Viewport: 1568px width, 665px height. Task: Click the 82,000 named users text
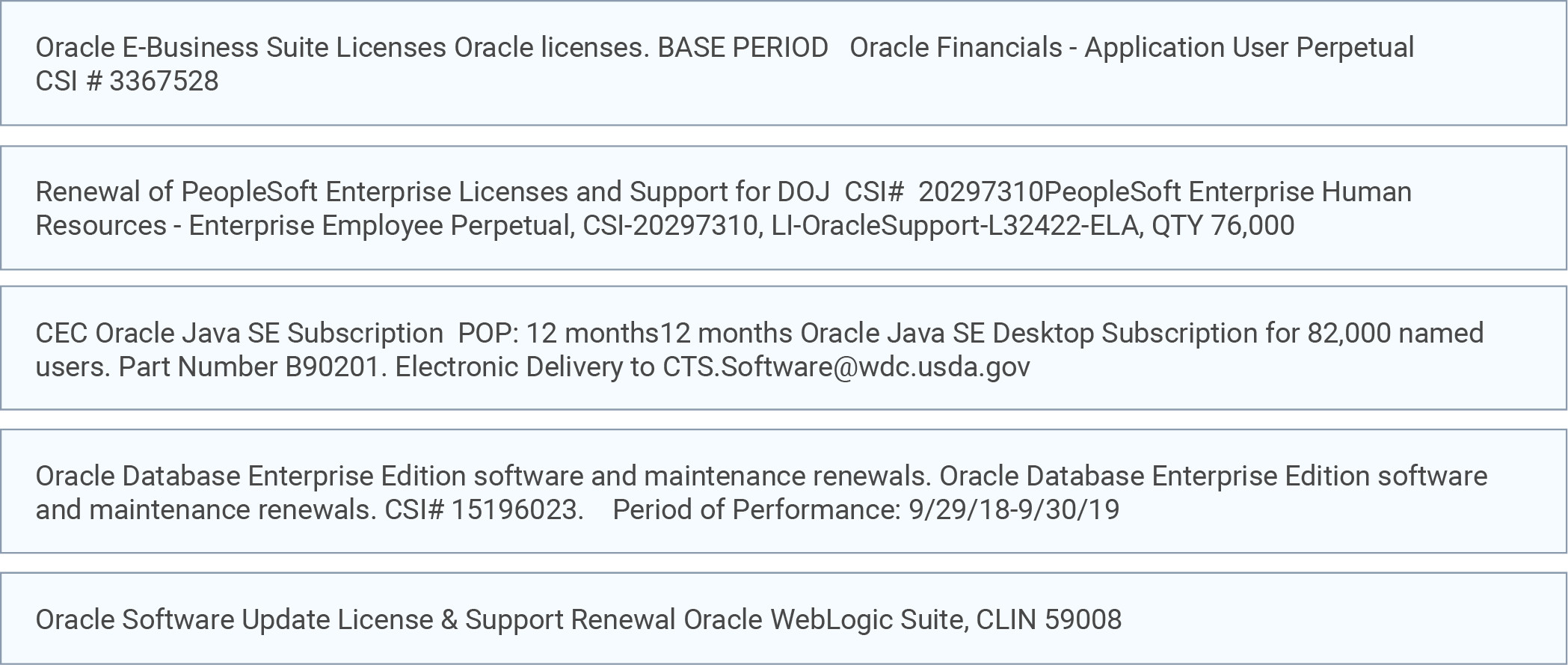click(1395, 333)
